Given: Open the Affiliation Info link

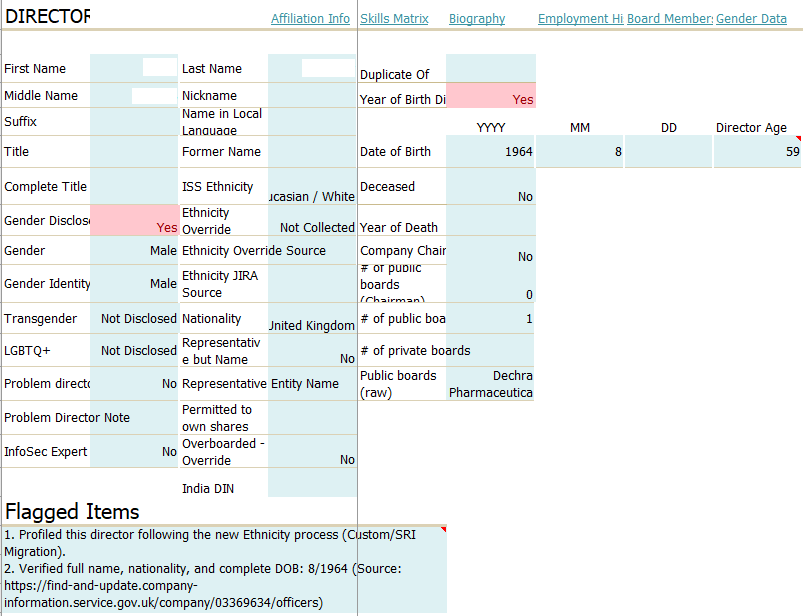Looking at the screenshot, I should [310, 18].
